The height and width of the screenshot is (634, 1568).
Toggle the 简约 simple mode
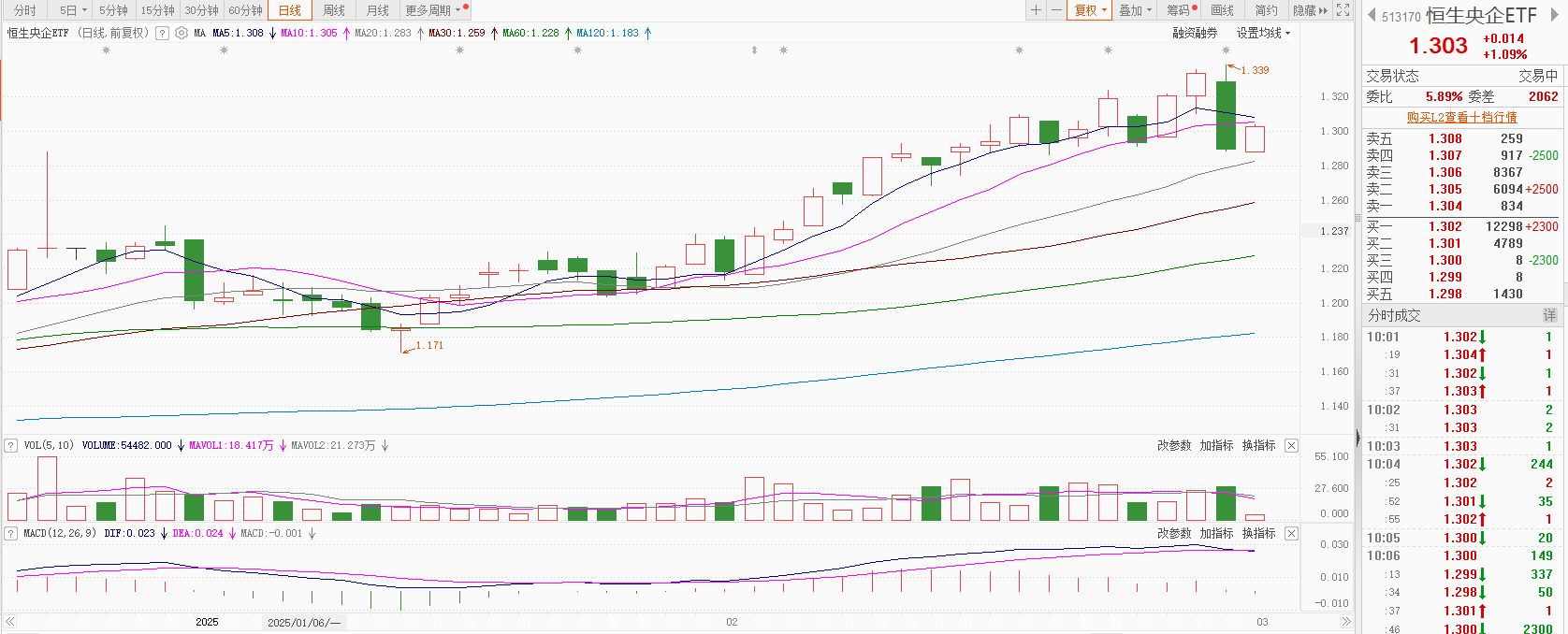1266,10
